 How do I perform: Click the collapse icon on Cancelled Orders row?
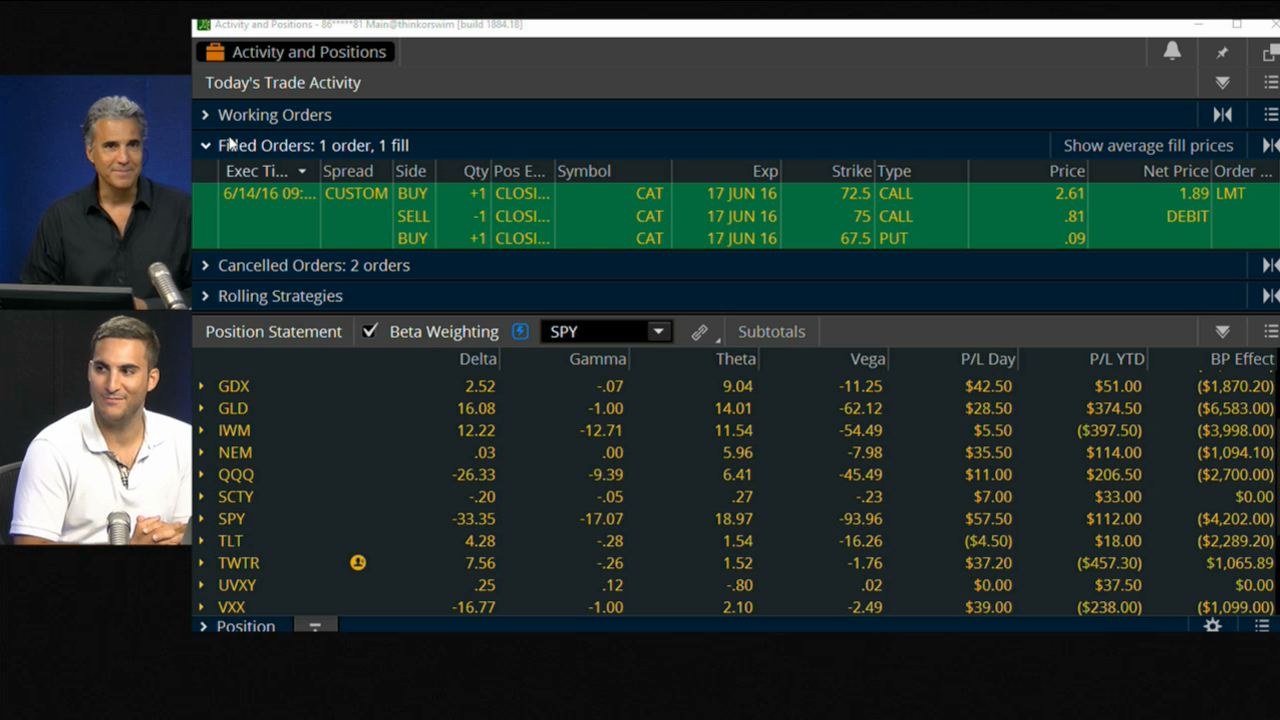click(x=1271, y=265)
